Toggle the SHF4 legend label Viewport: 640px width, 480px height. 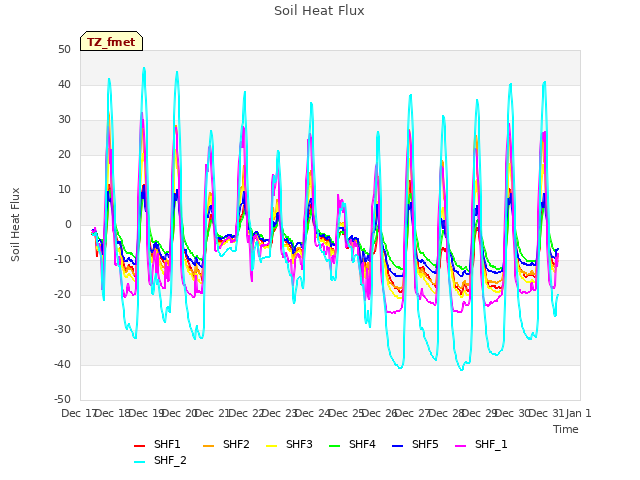point(362,444)
